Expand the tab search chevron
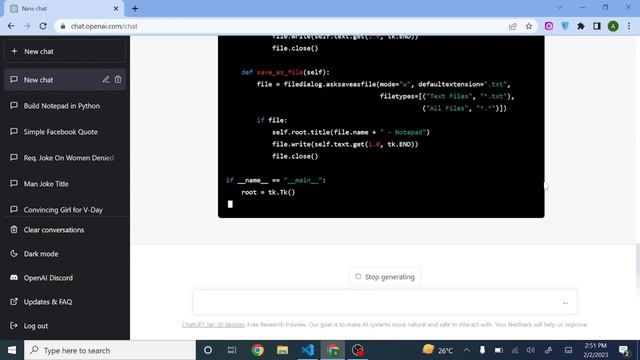The image size is (640, 360). (559, 7)
